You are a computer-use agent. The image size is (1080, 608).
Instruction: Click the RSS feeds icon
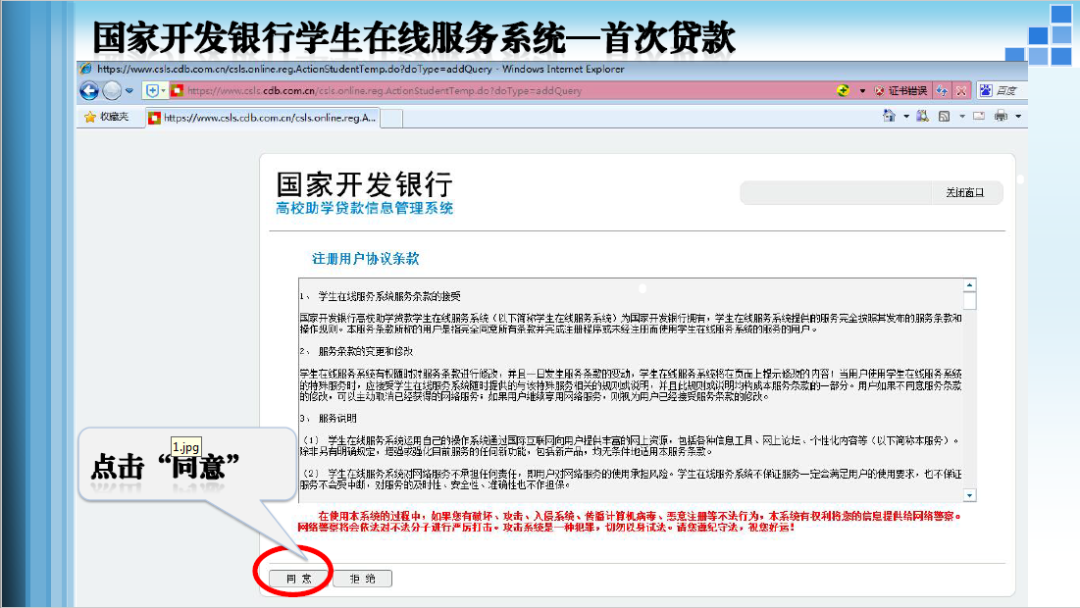(944, 116)
